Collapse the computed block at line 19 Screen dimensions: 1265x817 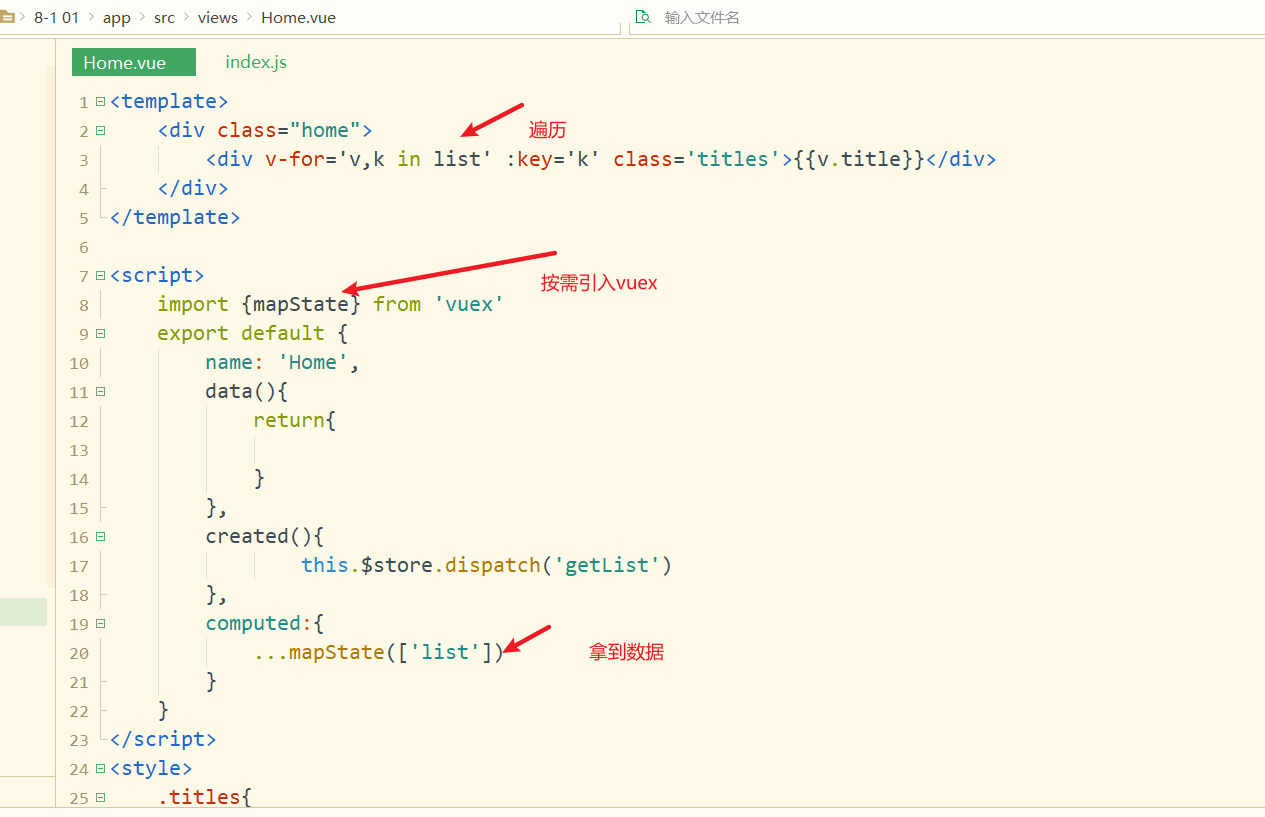click(100, 624)
